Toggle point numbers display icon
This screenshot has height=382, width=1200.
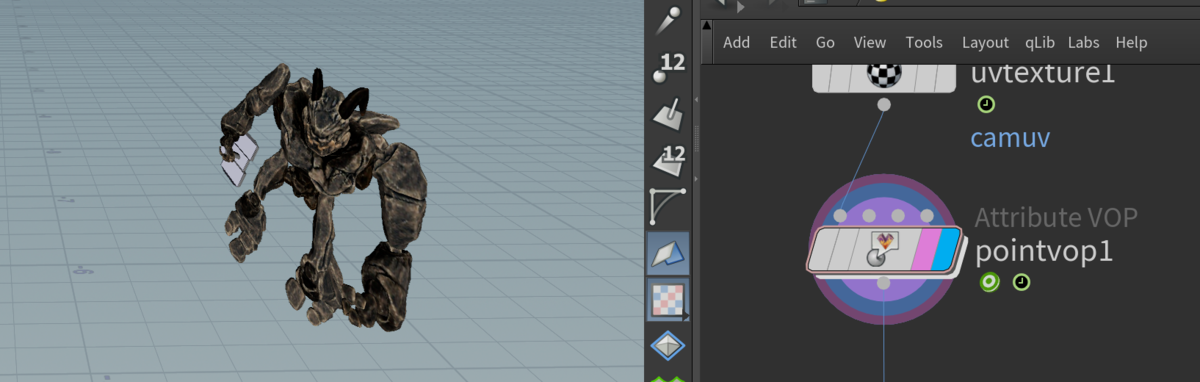tap(668, 67)
